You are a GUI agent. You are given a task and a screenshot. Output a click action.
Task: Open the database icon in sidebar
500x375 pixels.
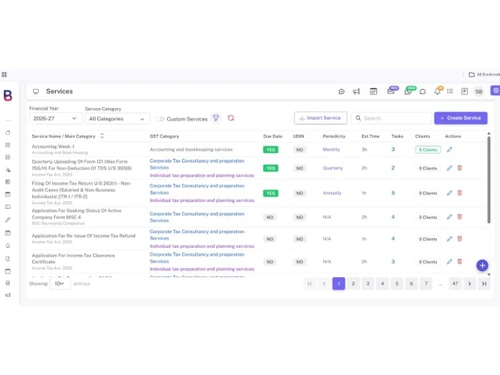coord(8,283)
